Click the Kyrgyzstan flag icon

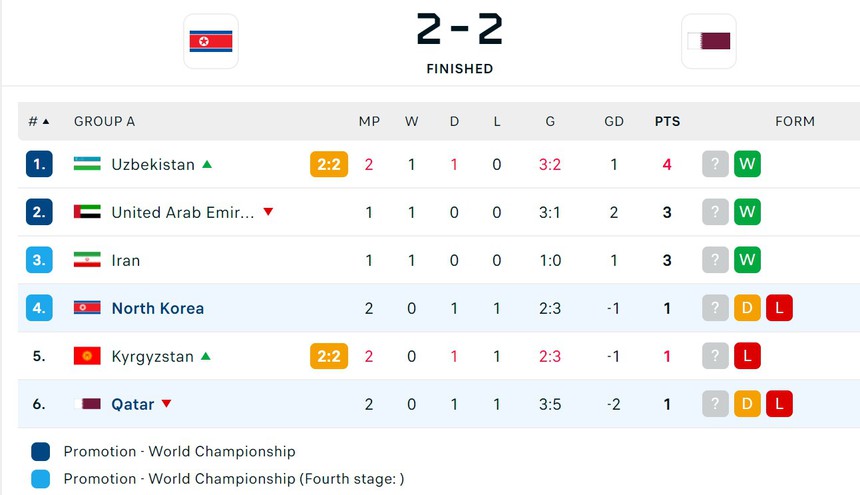87,356
